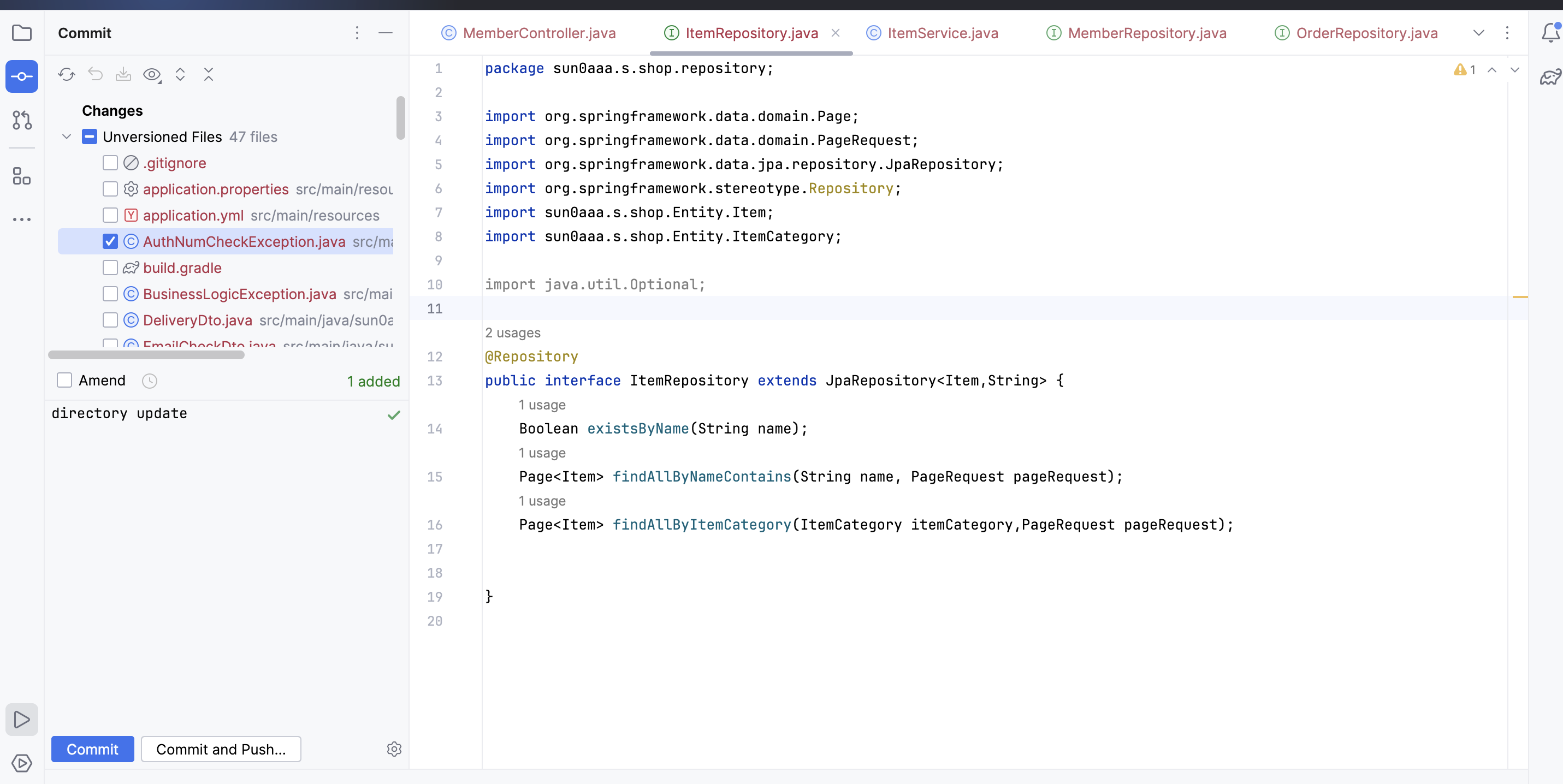Switch to OrderRepository.java tab
This screenshot has height=784, width=1563.
tap(1366, 33)
